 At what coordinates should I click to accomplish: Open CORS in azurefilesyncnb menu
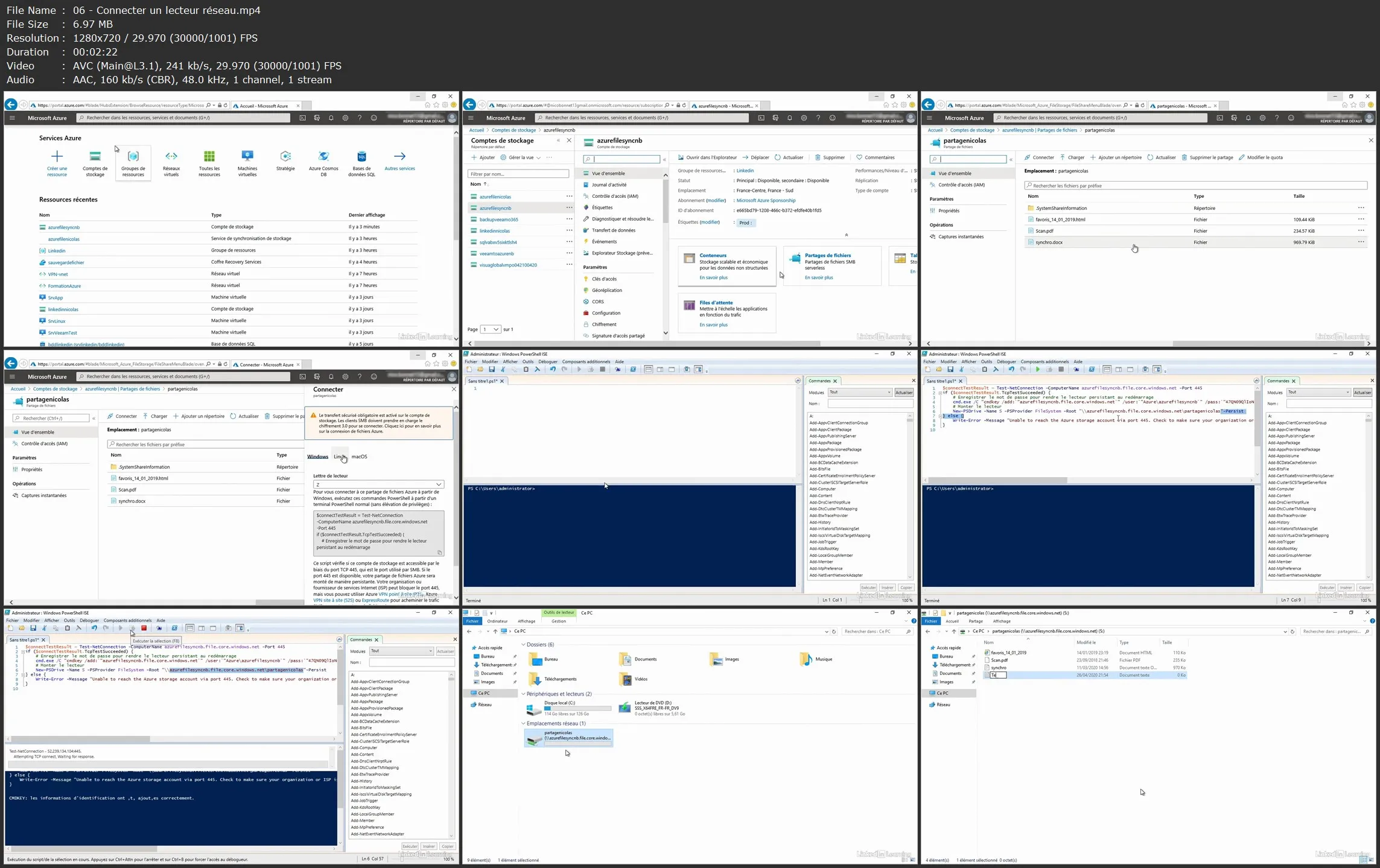pyautogui.click(x=597, y=302)
